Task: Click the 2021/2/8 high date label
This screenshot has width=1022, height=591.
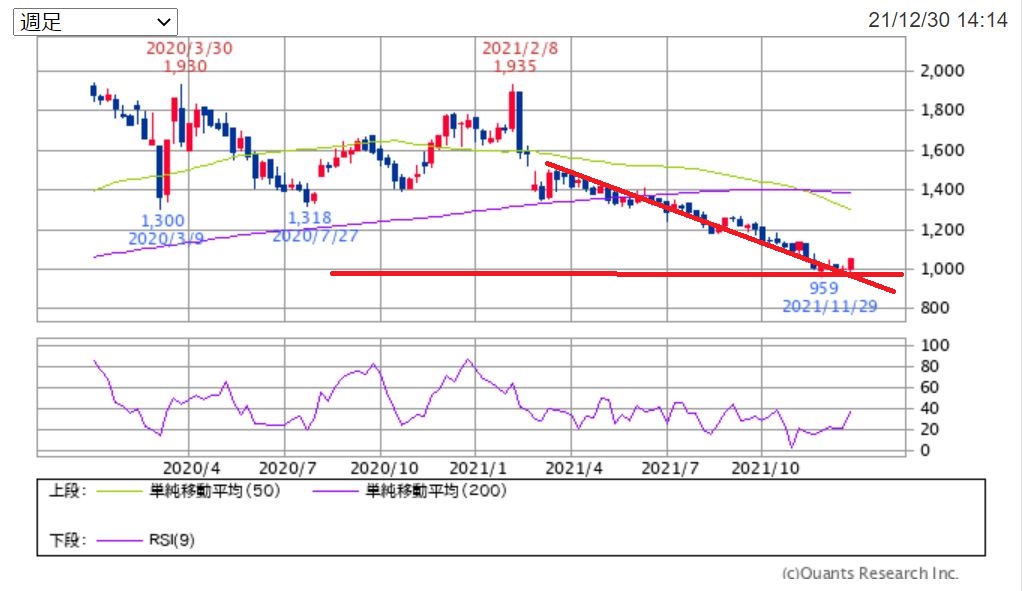Action: click(520, 48)
